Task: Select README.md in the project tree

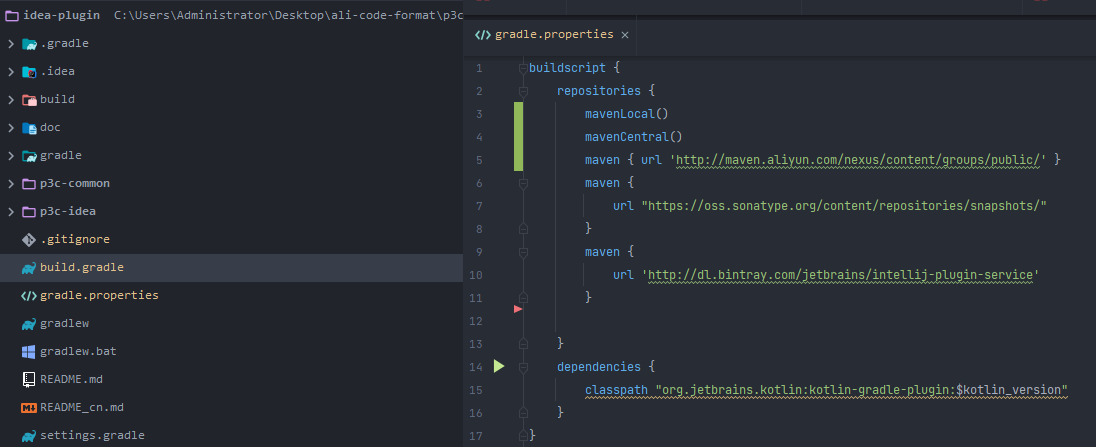Action: [x=71, y=379]
